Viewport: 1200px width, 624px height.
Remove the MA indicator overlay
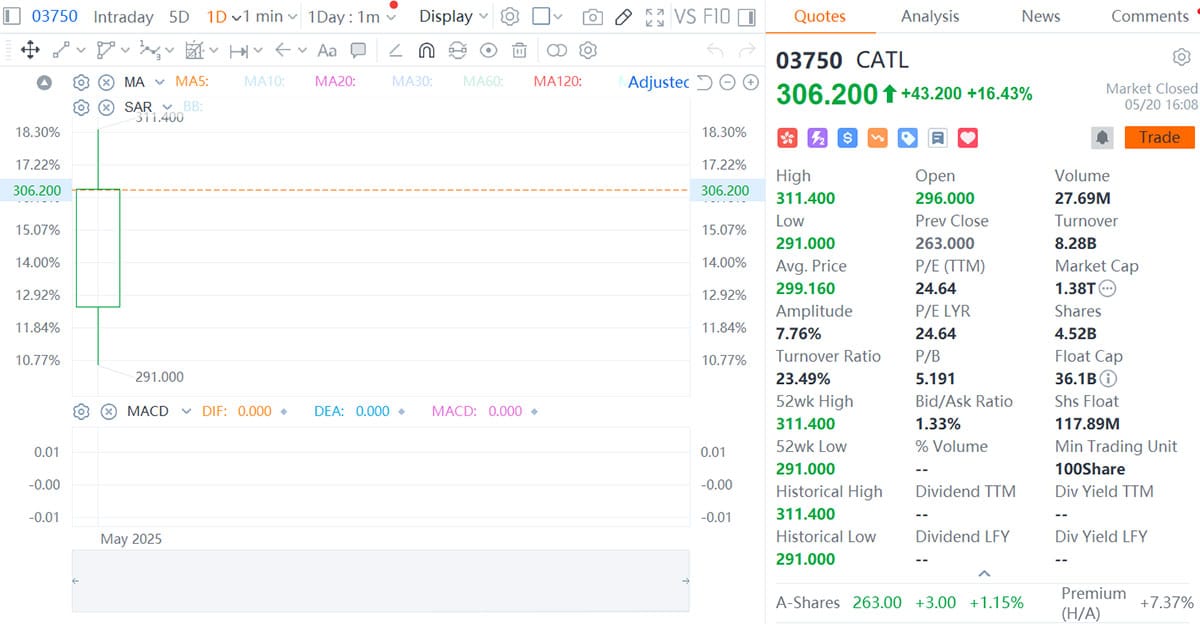[108, 82]
